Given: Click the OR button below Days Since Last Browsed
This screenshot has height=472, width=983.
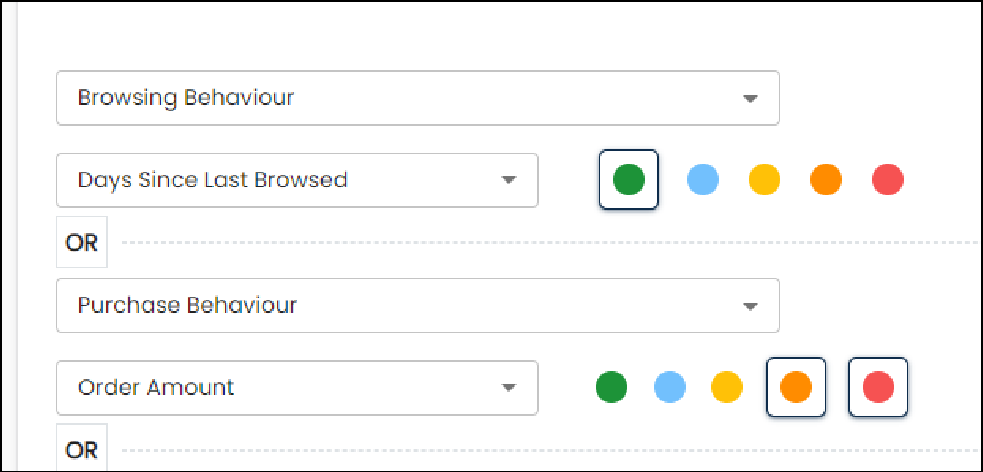Looking at the screenshot, I should pos(81,242).
